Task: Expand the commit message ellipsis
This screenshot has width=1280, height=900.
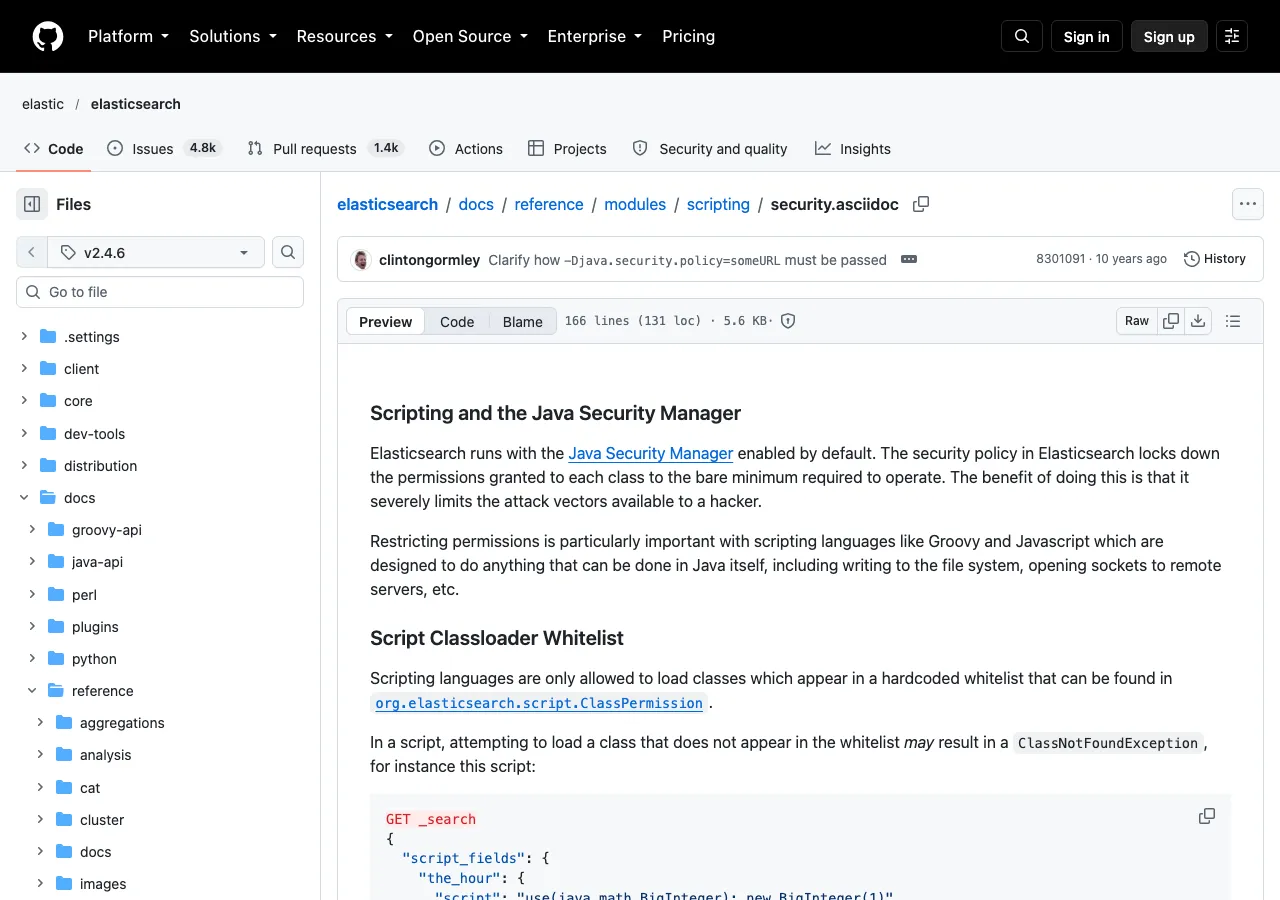Action: [909, 259]
